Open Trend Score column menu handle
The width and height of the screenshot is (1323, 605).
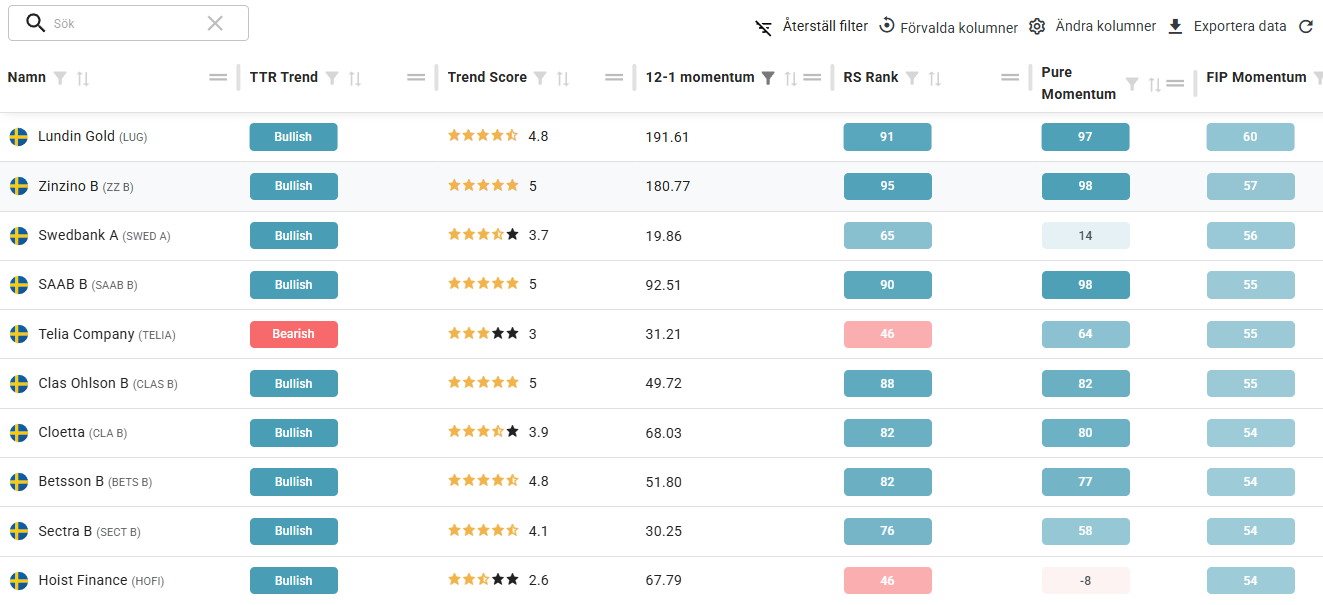tap(614, 77)
